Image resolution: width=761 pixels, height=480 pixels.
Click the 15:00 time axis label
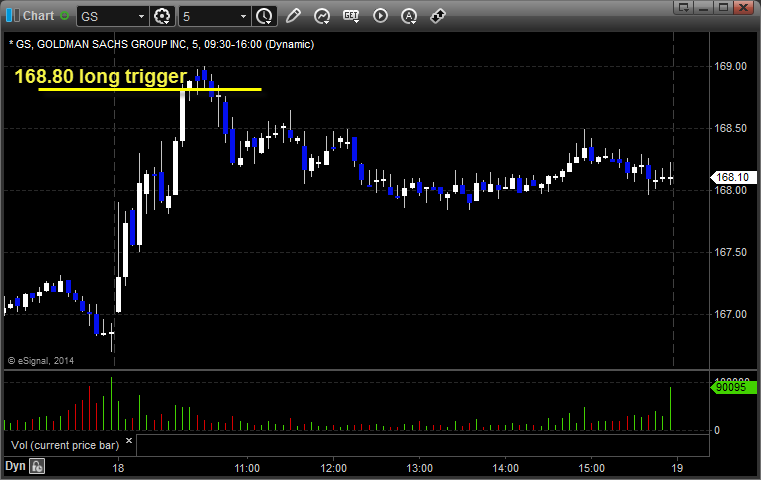tap(592, 468)
